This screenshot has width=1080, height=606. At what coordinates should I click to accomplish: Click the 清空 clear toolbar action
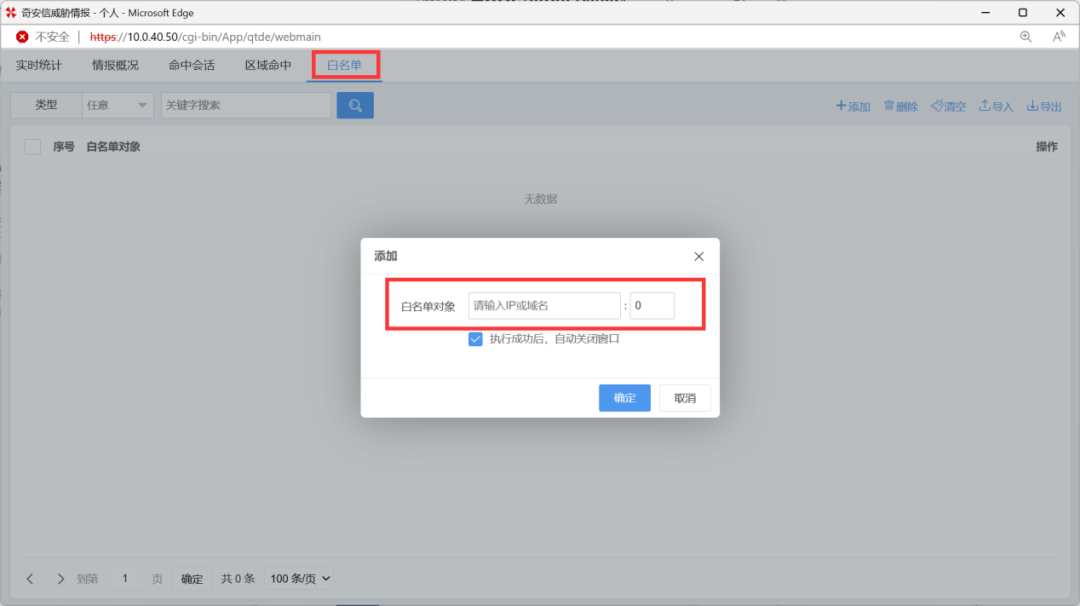(x=948, y=106)
